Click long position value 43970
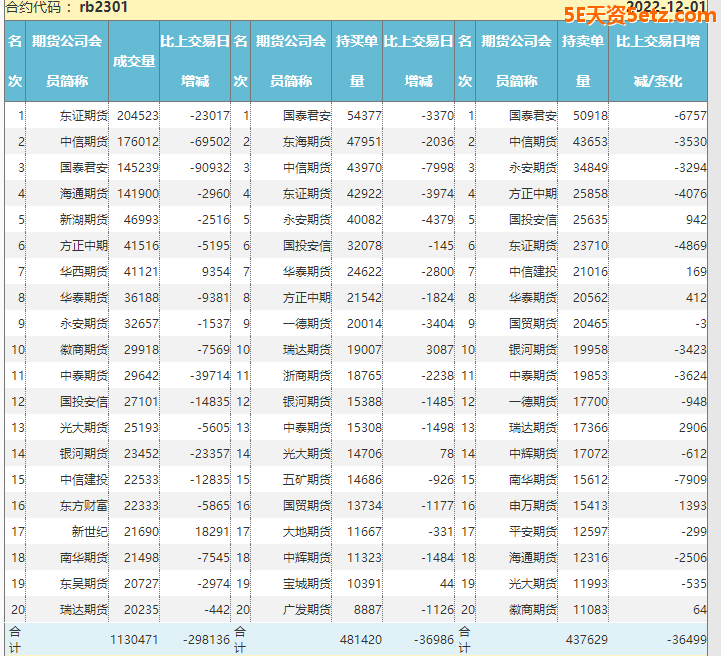721x656 pixels. coord(364,168)
